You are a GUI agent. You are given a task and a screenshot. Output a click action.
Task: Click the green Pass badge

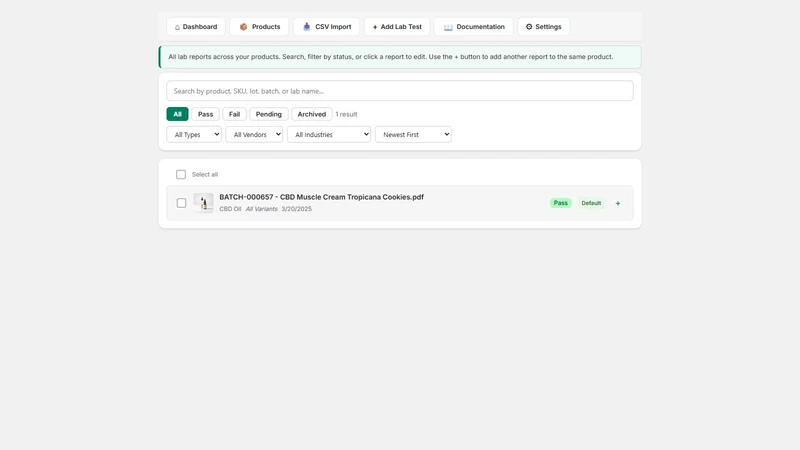[561, 203]
